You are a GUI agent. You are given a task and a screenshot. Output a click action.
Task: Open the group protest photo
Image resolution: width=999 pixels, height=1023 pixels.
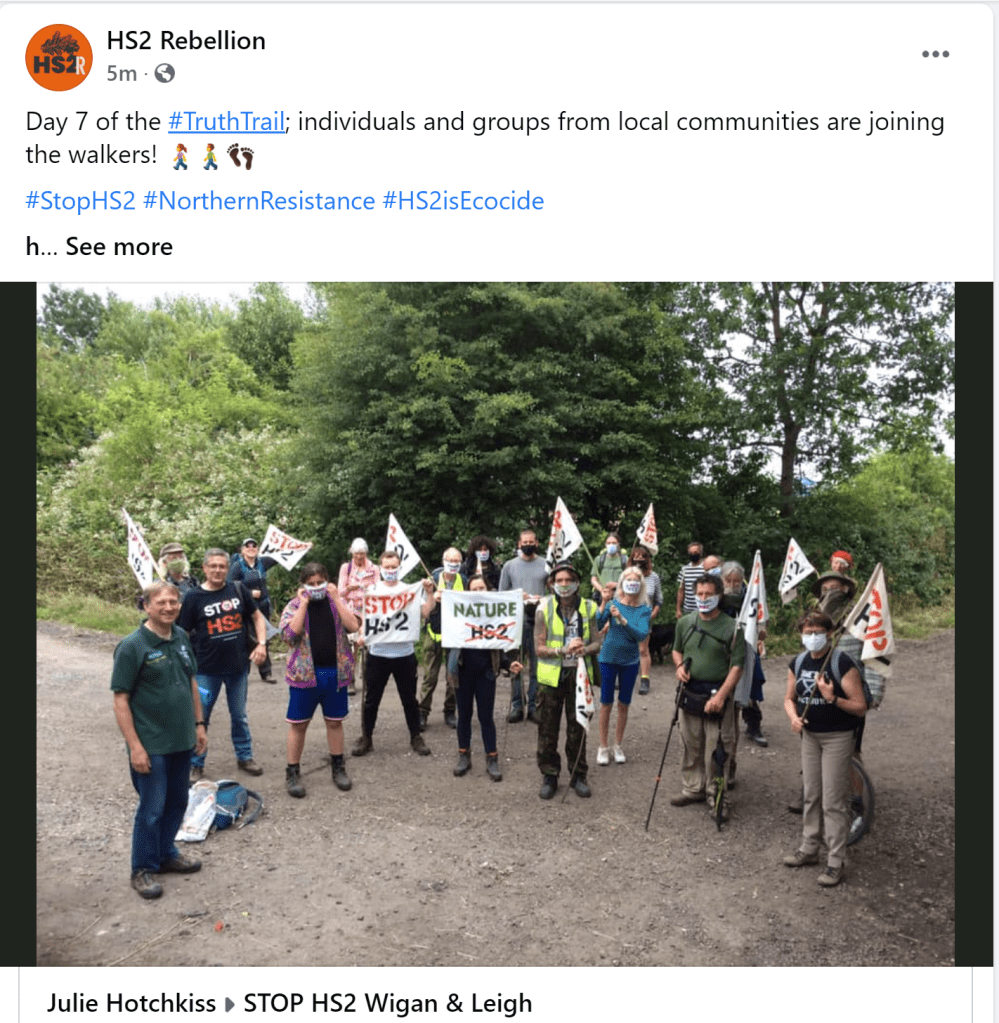point(496,624)
